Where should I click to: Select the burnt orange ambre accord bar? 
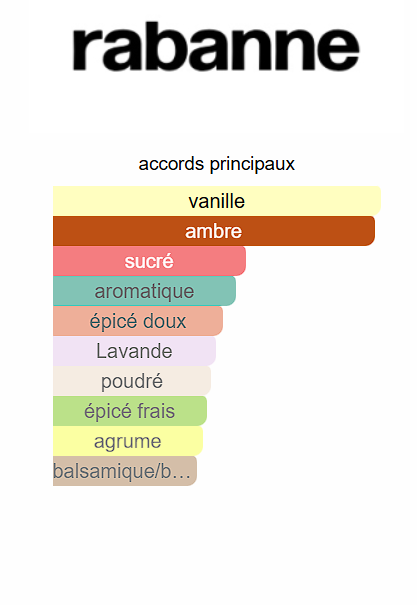click(x=214, y=231)
